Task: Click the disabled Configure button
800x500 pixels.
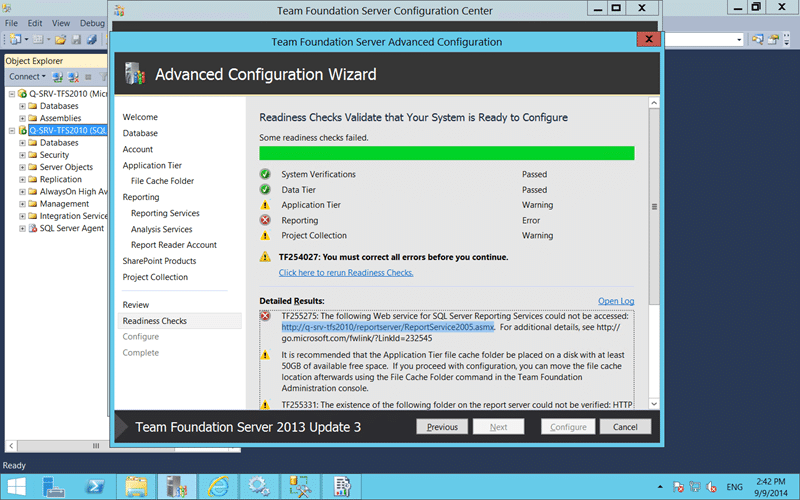Action: 568,427
